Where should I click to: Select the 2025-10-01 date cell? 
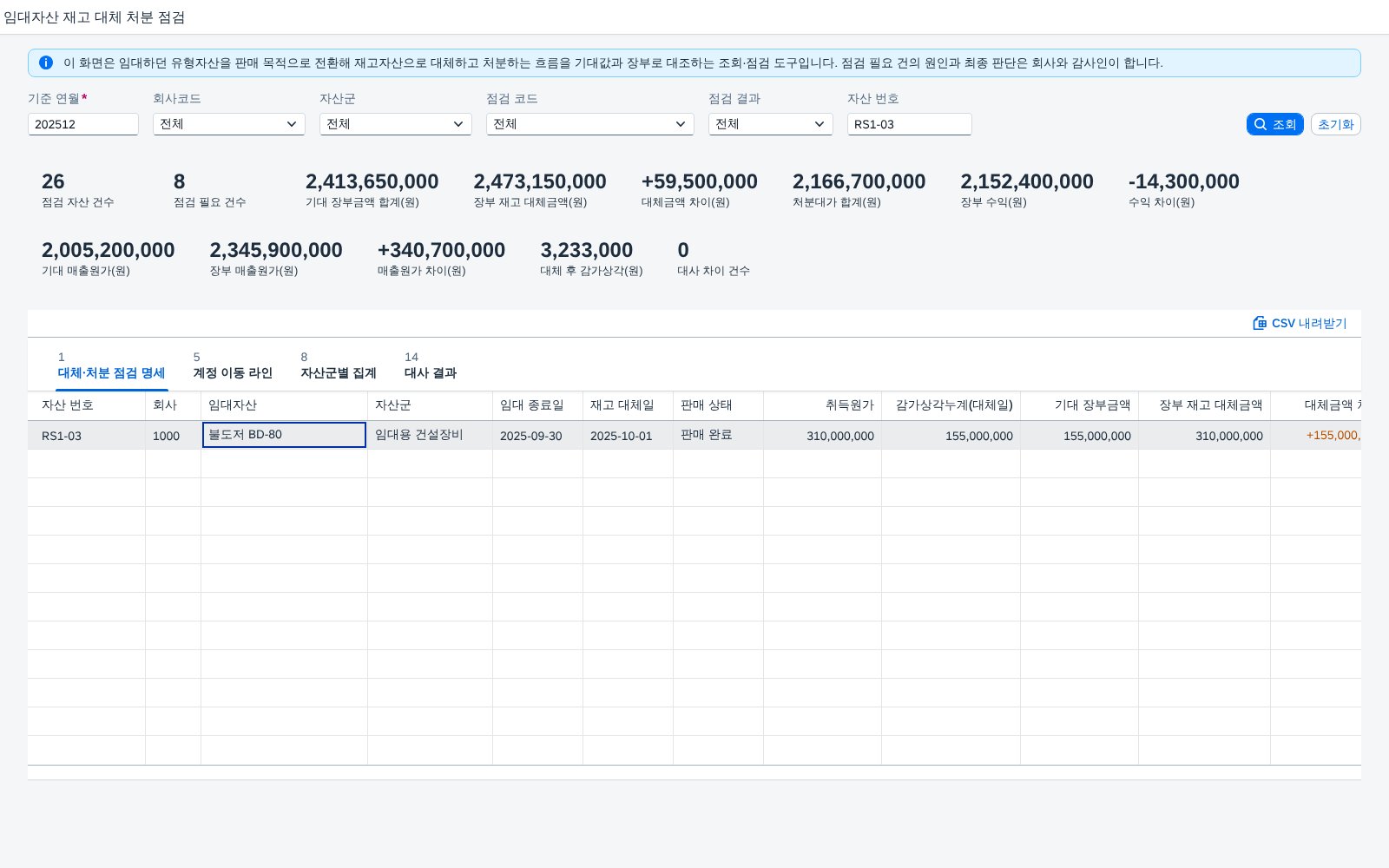[x=629, y=436]
